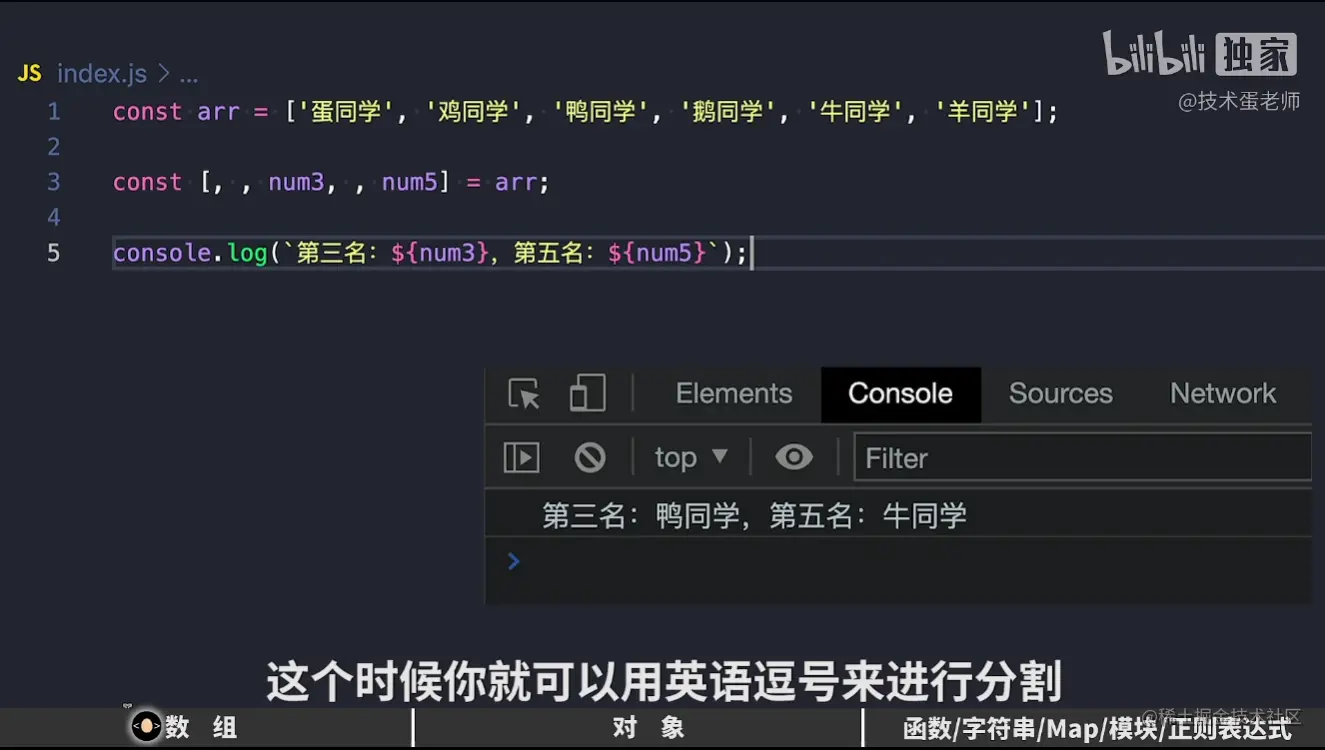The image size is (1325, 750).
Task: Open the Sources panel
Action: (1060, 394)
